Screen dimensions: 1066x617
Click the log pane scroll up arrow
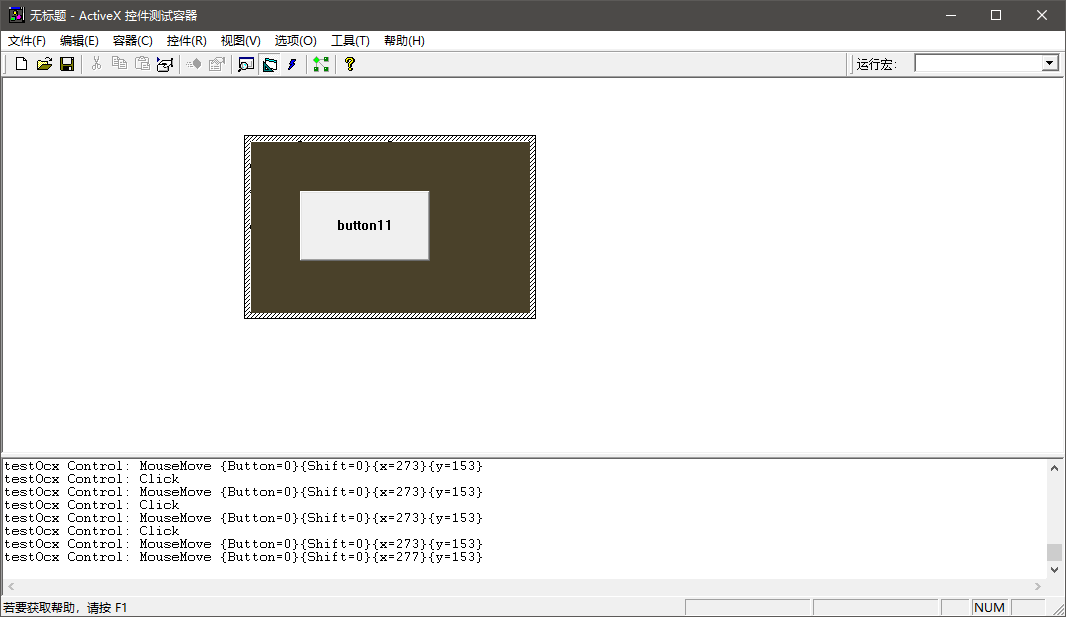click(1054, 467)
